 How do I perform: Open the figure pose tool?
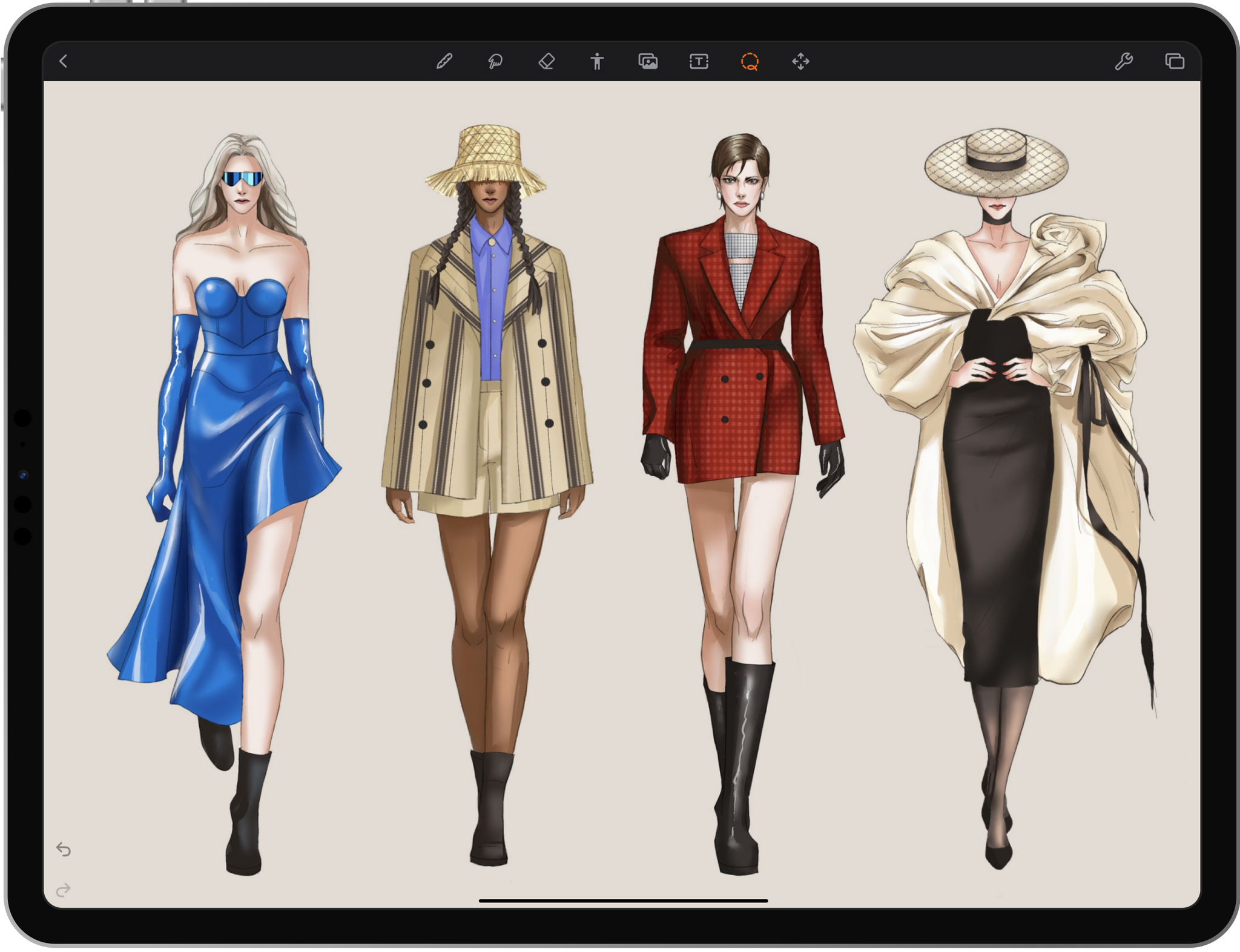(x=597, y=62)
